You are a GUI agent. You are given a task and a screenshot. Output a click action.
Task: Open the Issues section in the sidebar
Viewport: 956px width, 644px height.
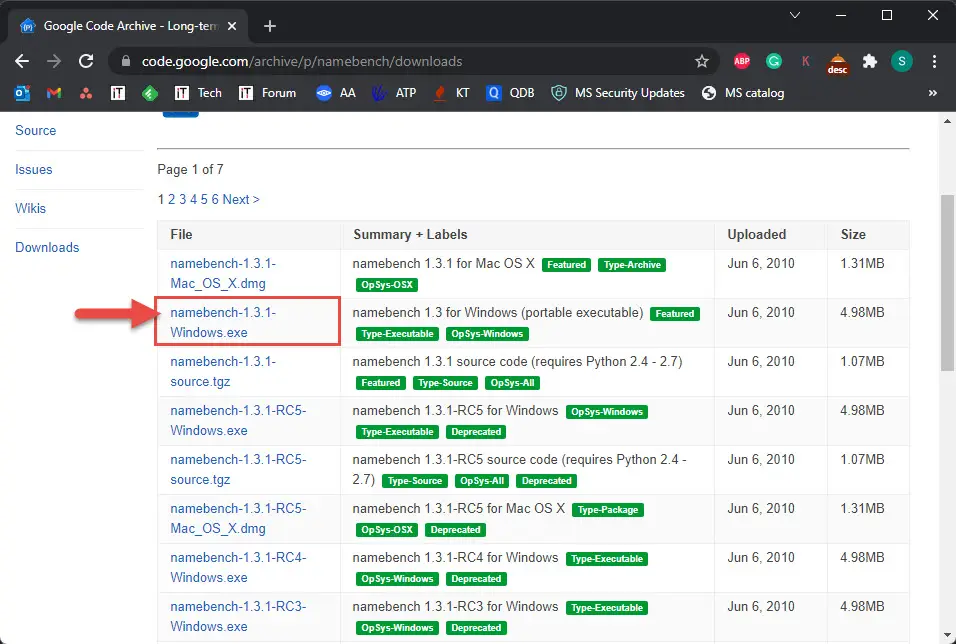point(34,170)
